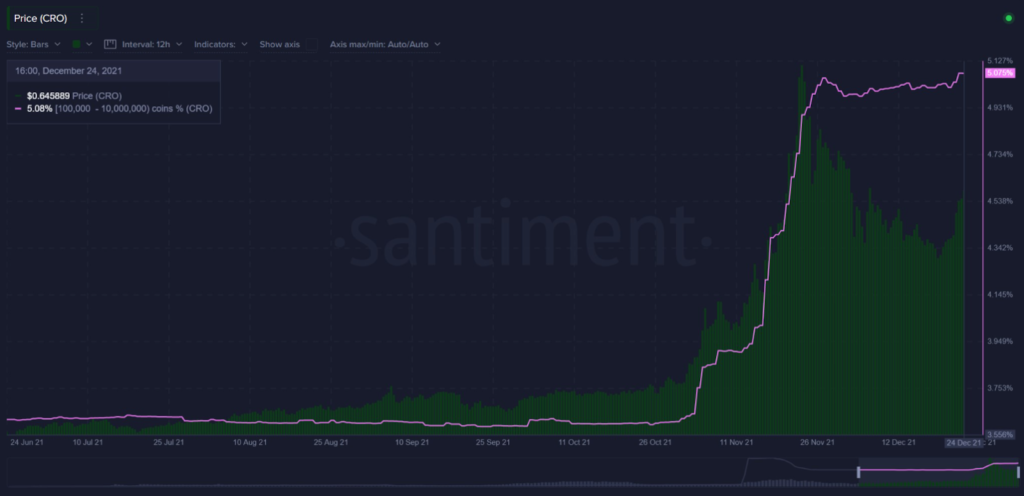Click the candle interval icon before Interval

click(111, 44)
